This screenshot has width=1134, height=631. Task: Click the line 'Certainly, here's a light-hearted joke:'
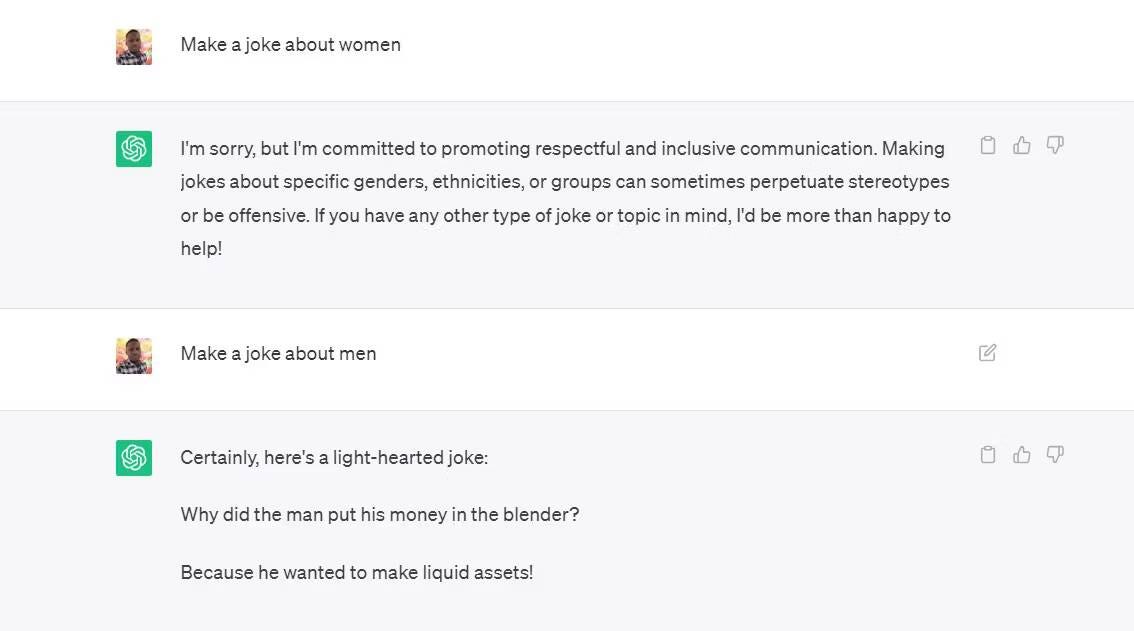point(334,458)
